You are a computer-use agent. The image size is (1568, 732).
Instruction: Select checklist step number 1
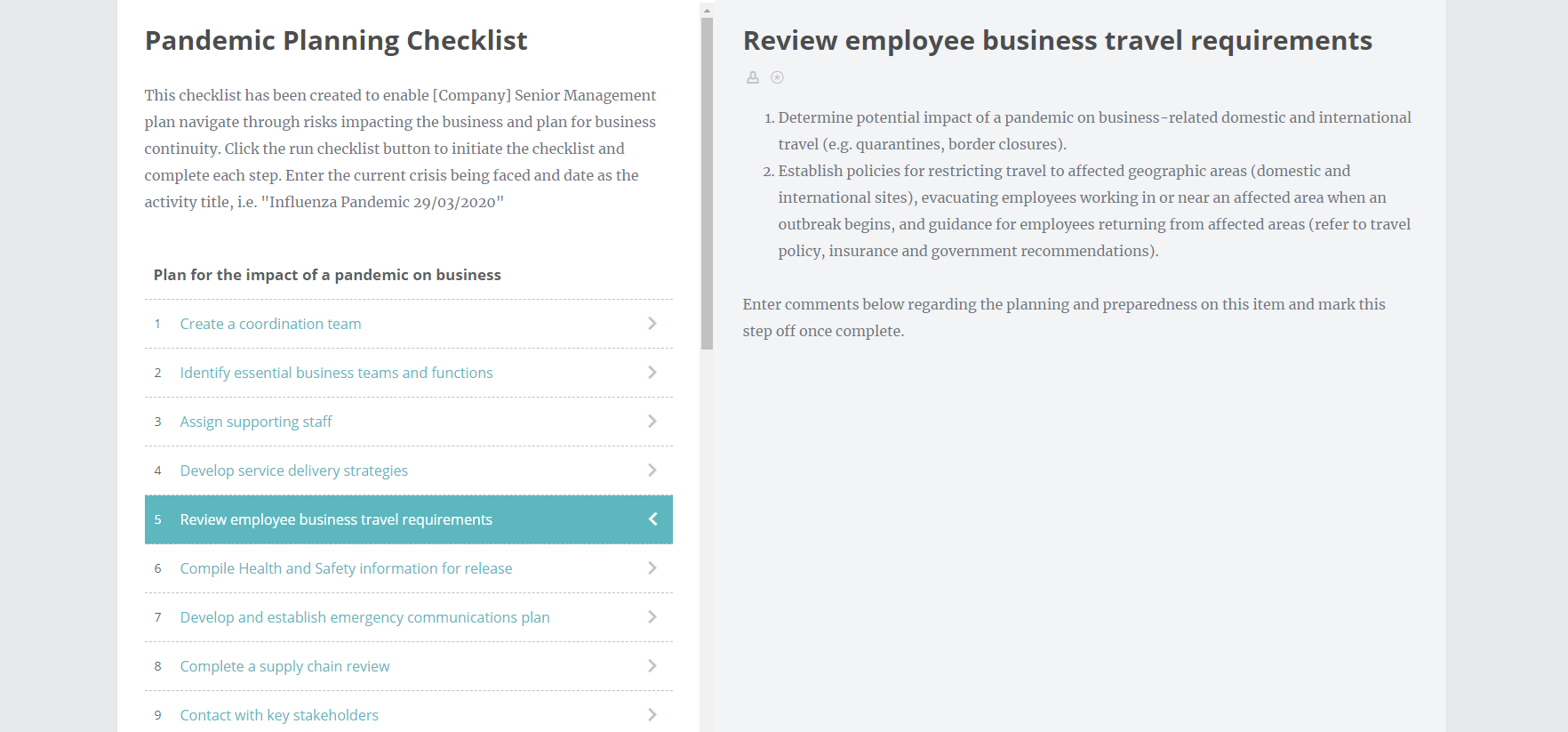(x=157, y=324)
